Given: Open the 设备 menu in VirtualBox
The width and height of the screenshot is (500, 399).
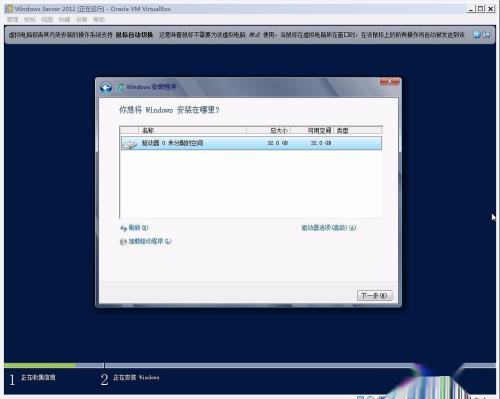Looking at the screenshot, I should (x=82, y=19).
